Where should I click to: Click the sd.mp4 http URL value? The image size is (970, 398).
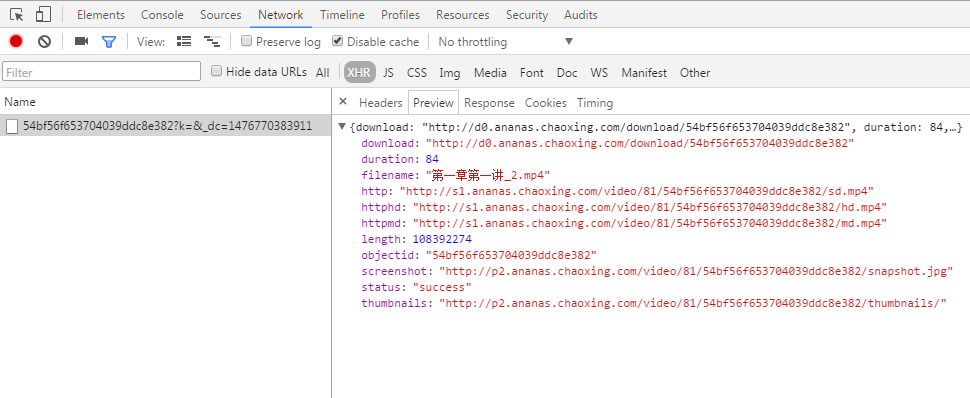pos(637,191)
